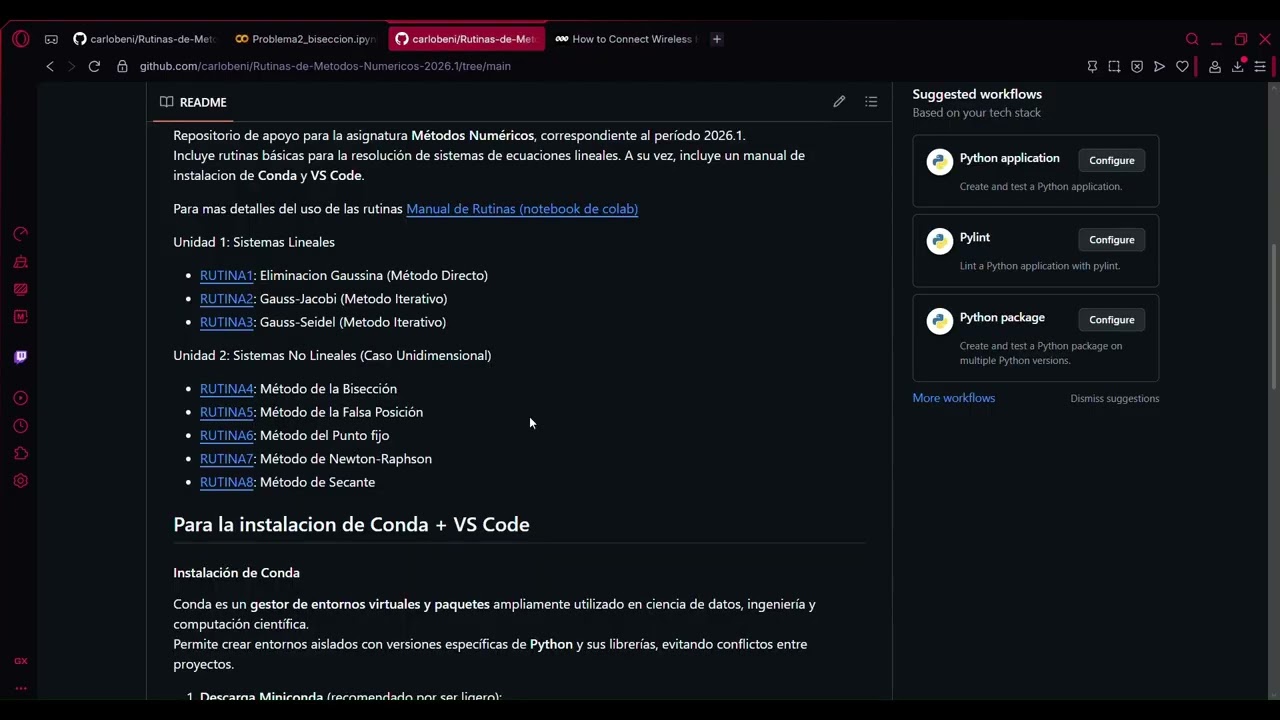Viewport: 1280px width, 720px height.
Task: Click the site padlock security icon
Action: [x=122, y=66]
